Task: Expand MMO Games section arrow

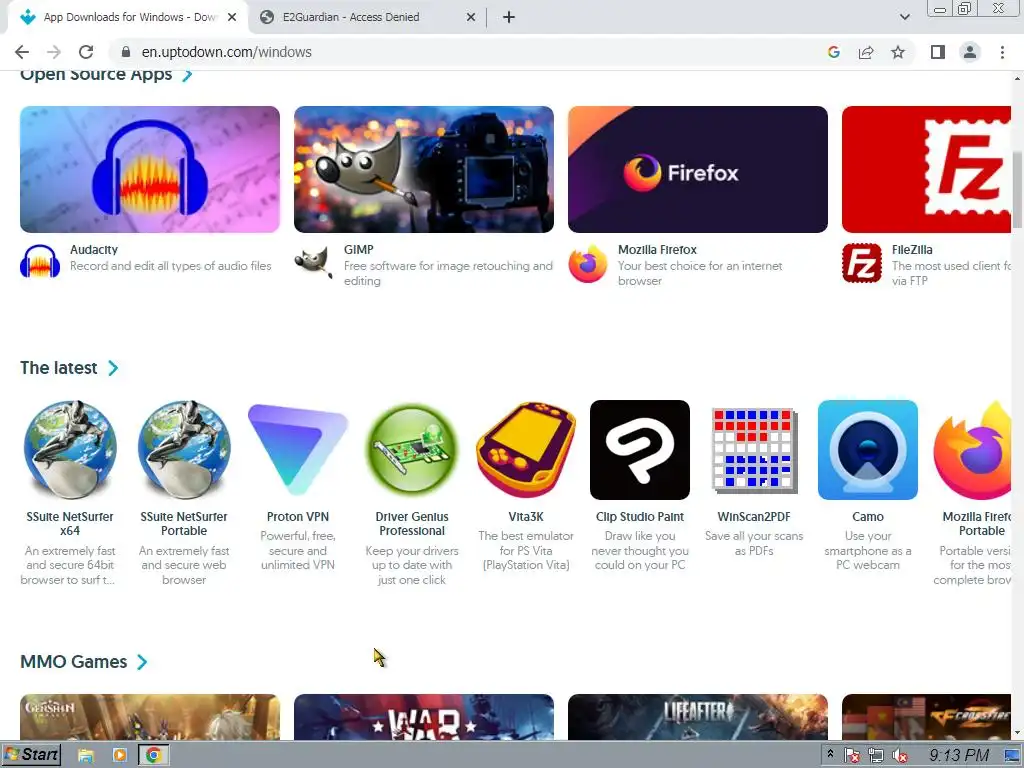Action: (x=142, y=662)
